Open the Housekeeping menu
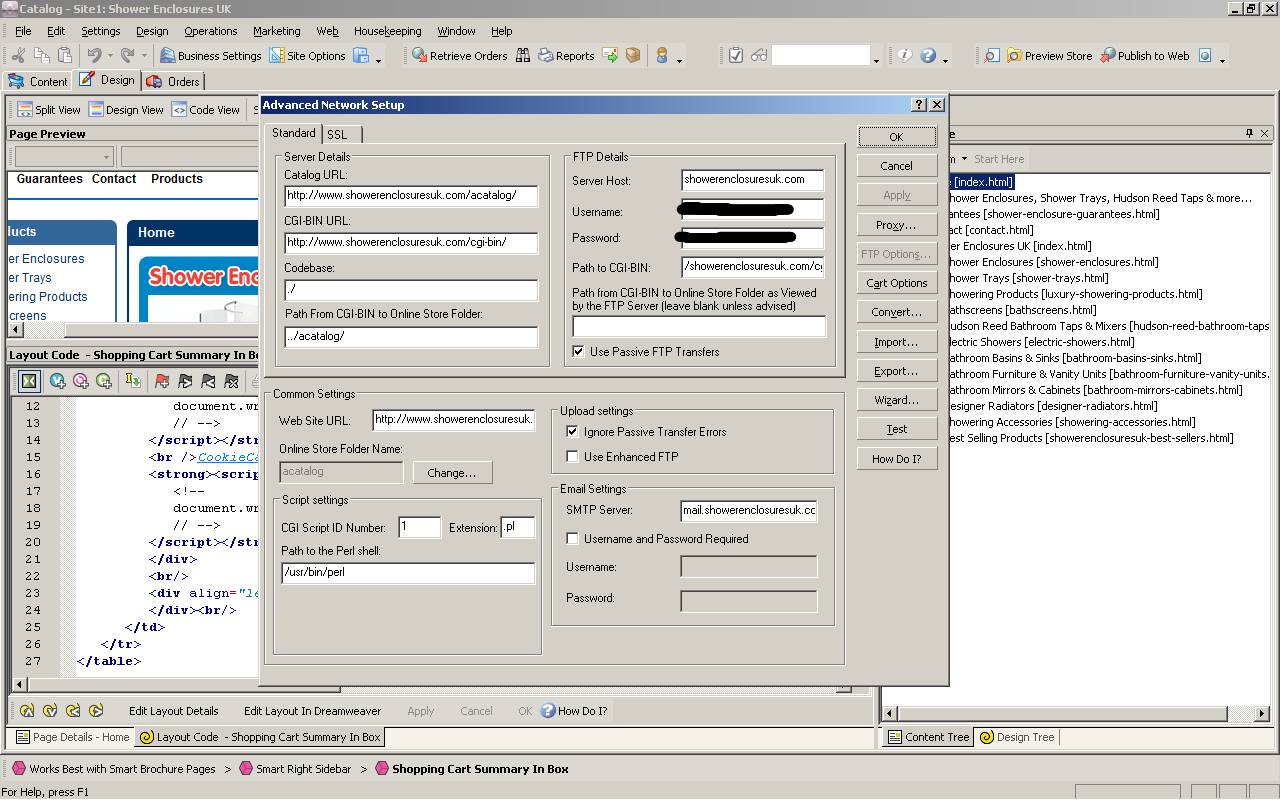Screen dimensions: 1280x800 388,31
